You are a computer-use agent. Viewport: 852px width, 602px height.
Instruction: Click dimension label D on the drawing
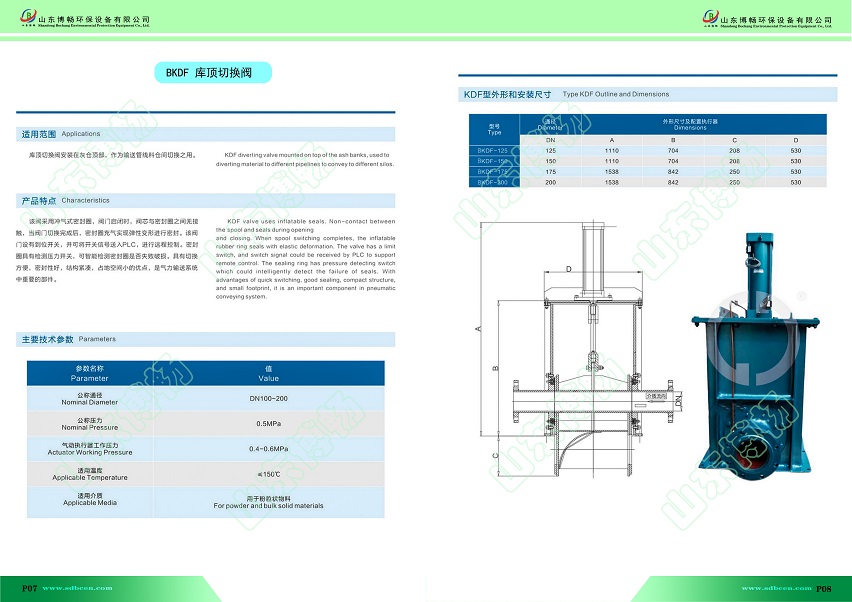click(x=568, y=269)
